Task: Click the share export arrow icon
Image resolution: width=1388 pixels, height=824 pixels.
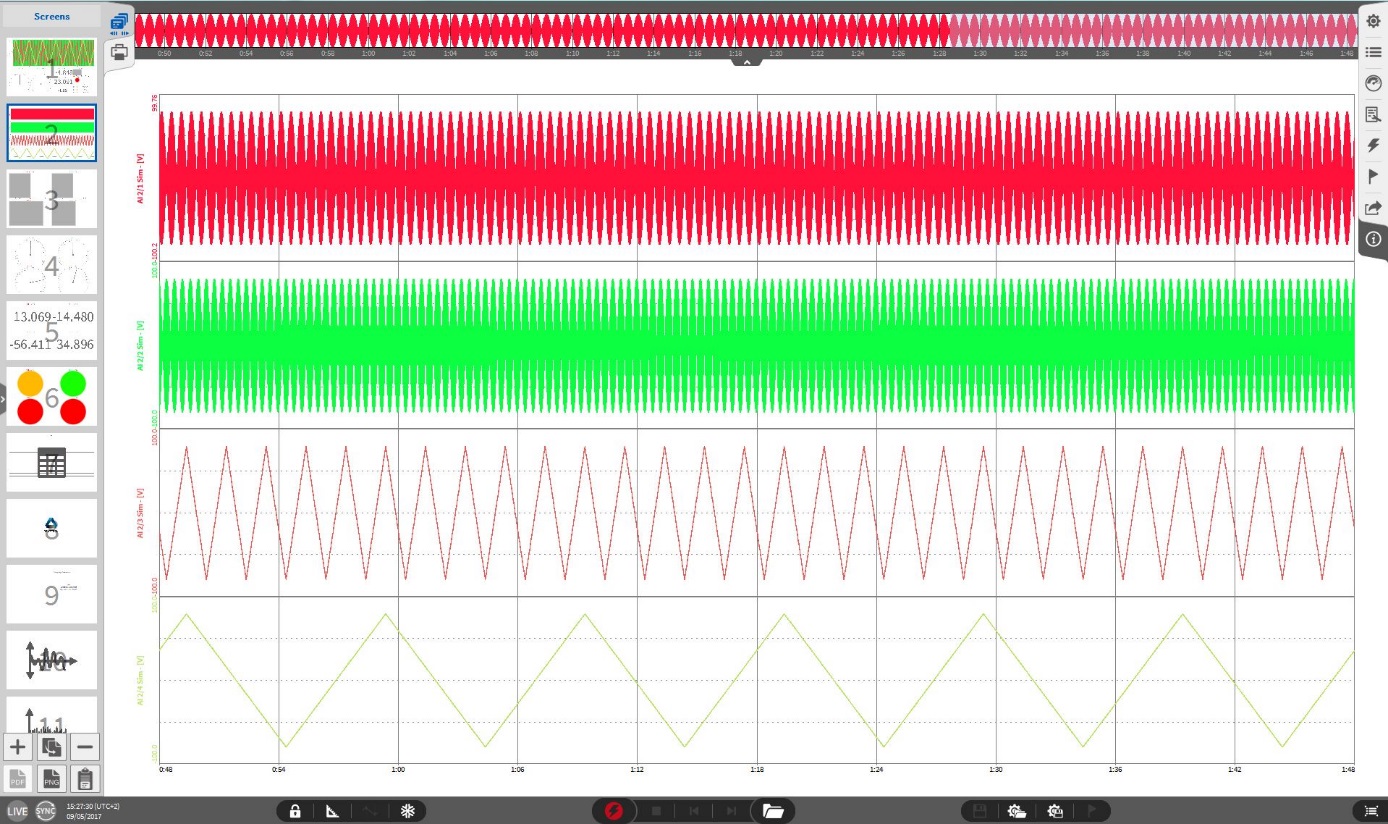Action: [x=1373, y=208]
